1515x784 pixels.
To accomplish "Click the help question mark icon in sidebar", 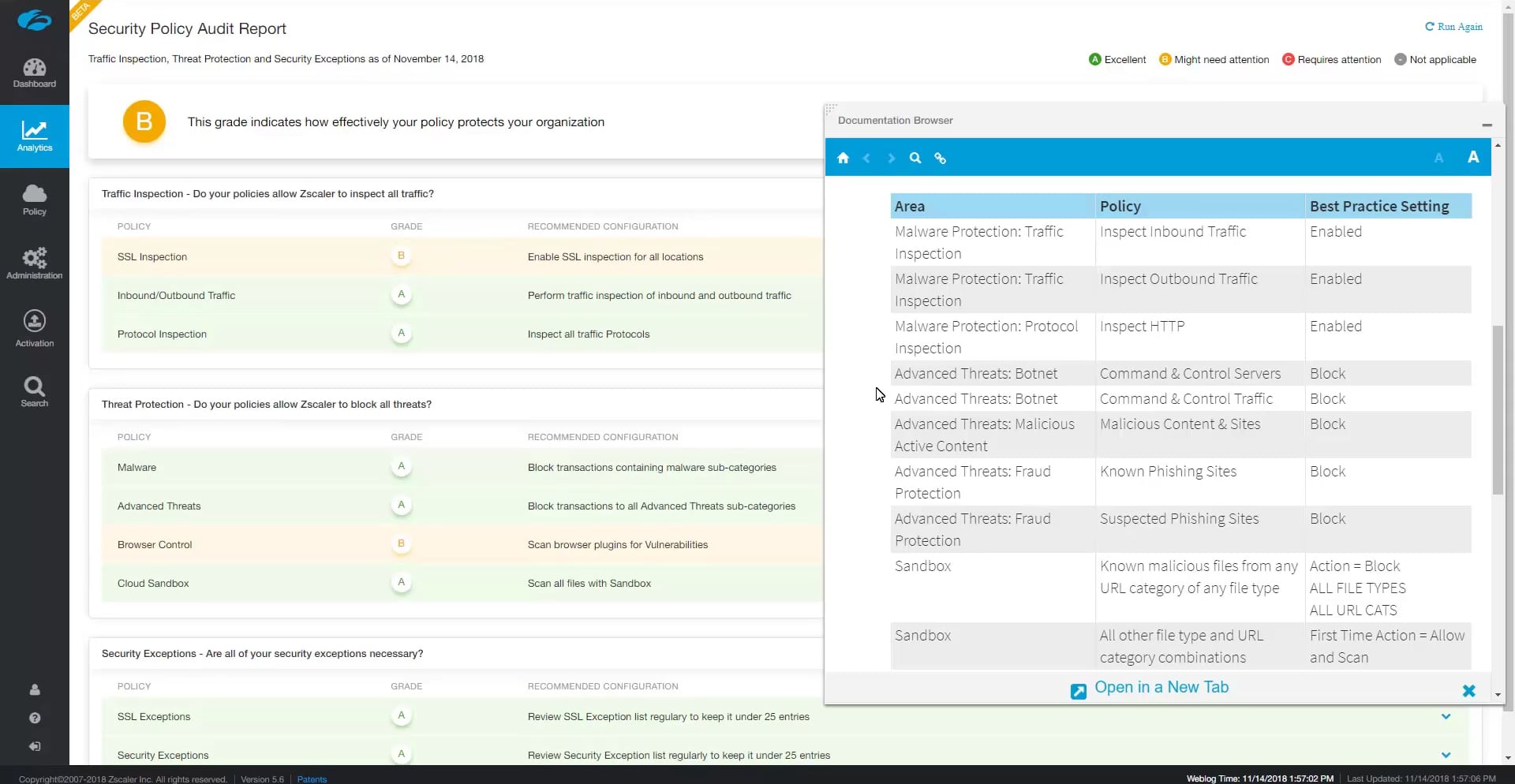I will click(x=35, y=718).
